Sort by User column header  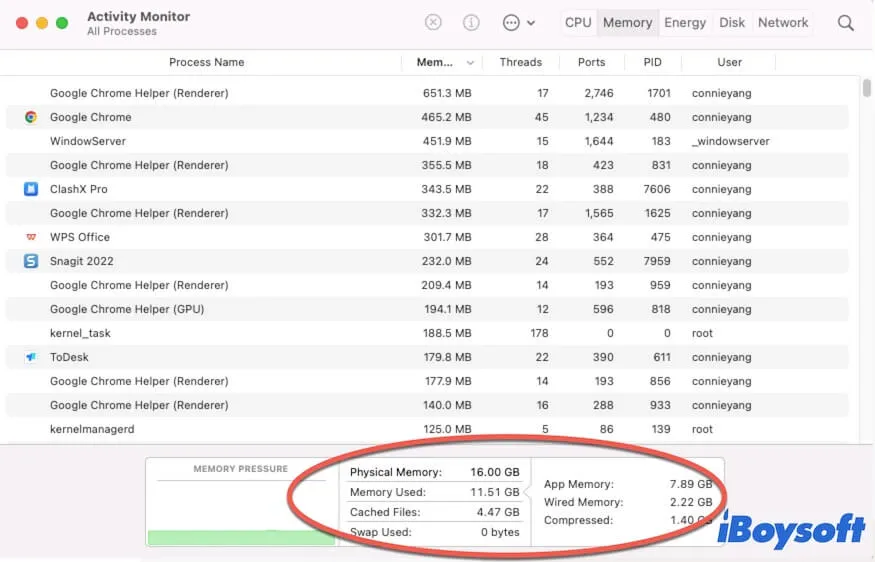click(x=729, y=62)
